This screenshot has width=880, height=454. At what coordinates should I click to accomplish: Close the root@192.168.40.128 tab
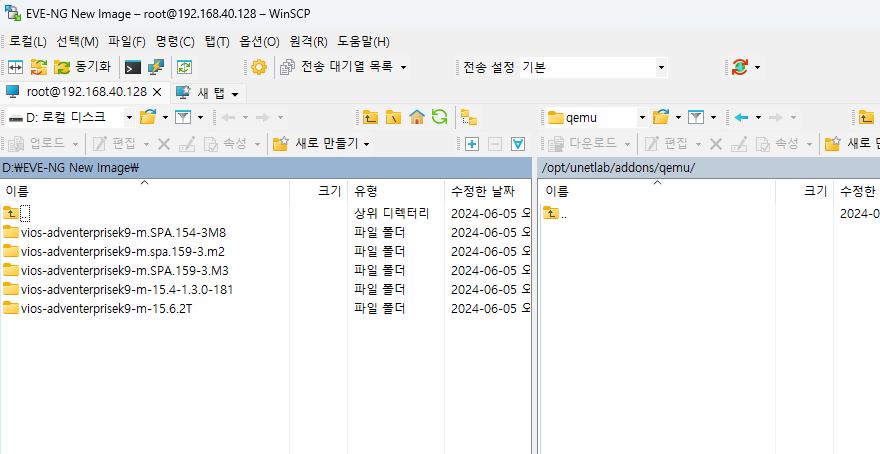(157, 92)
